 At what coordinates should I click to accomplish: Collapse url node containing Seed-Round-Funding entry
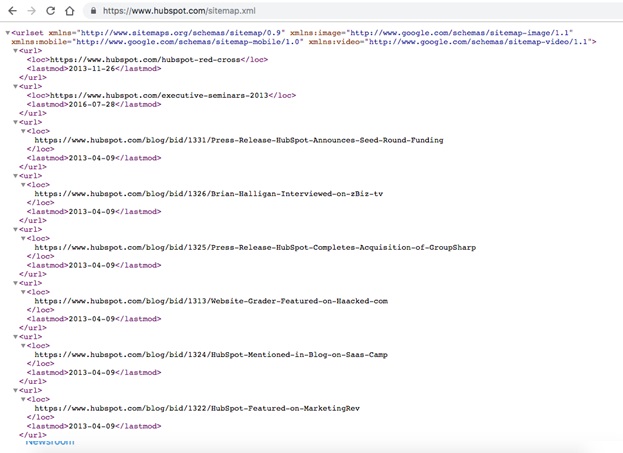tap(15, 122)
